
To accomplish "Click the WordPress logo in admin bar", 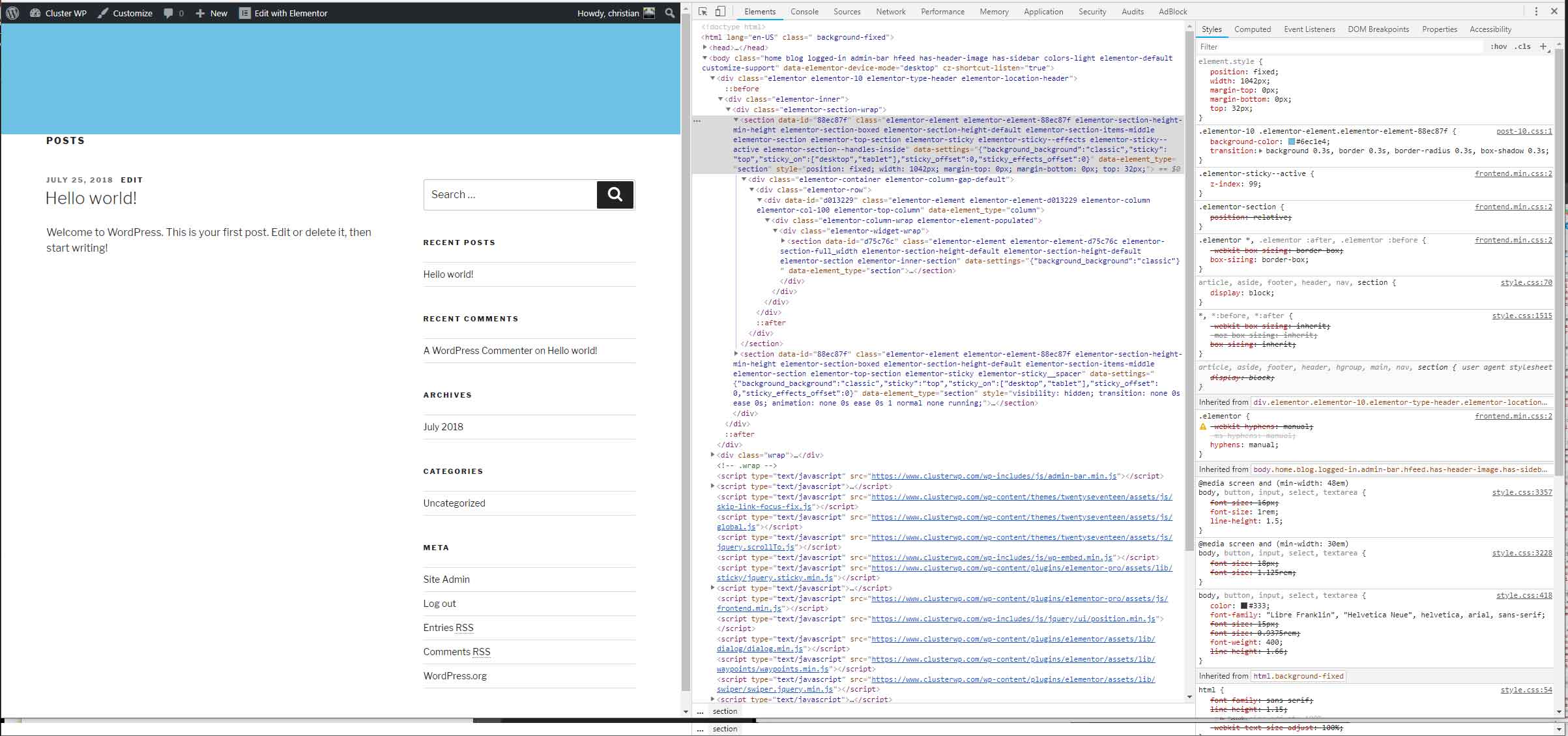I will coord(12,13).
